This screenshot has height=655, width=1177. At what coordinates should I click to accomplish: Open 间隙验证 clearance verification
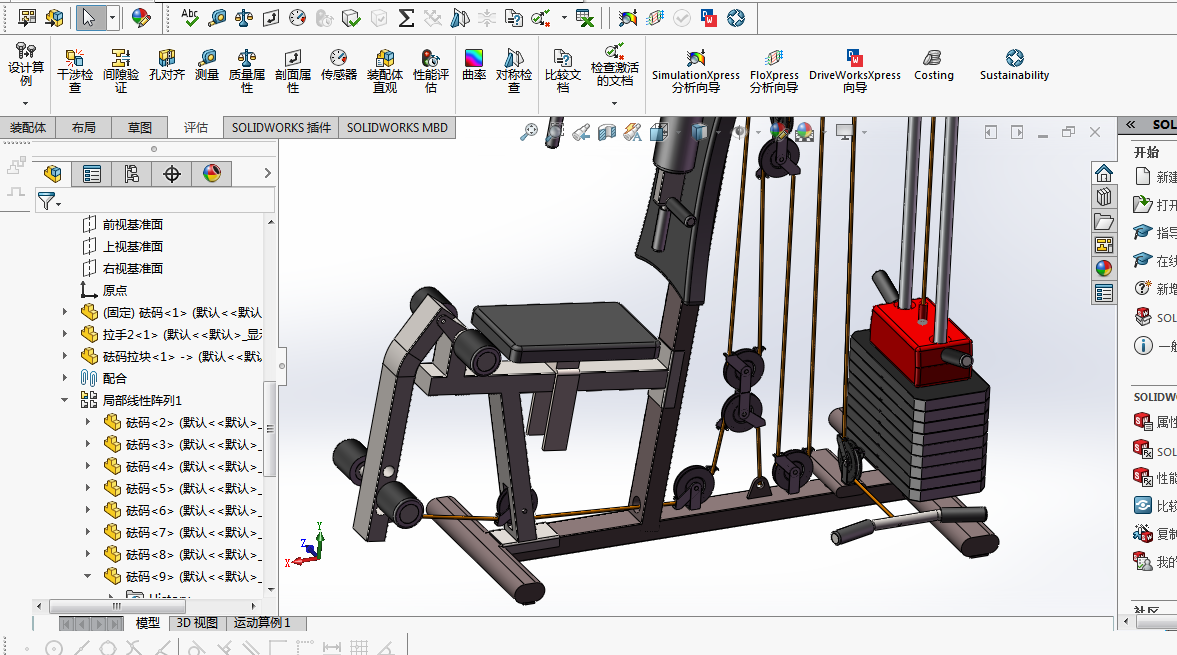pyautogui.click(x=121, y=71)
